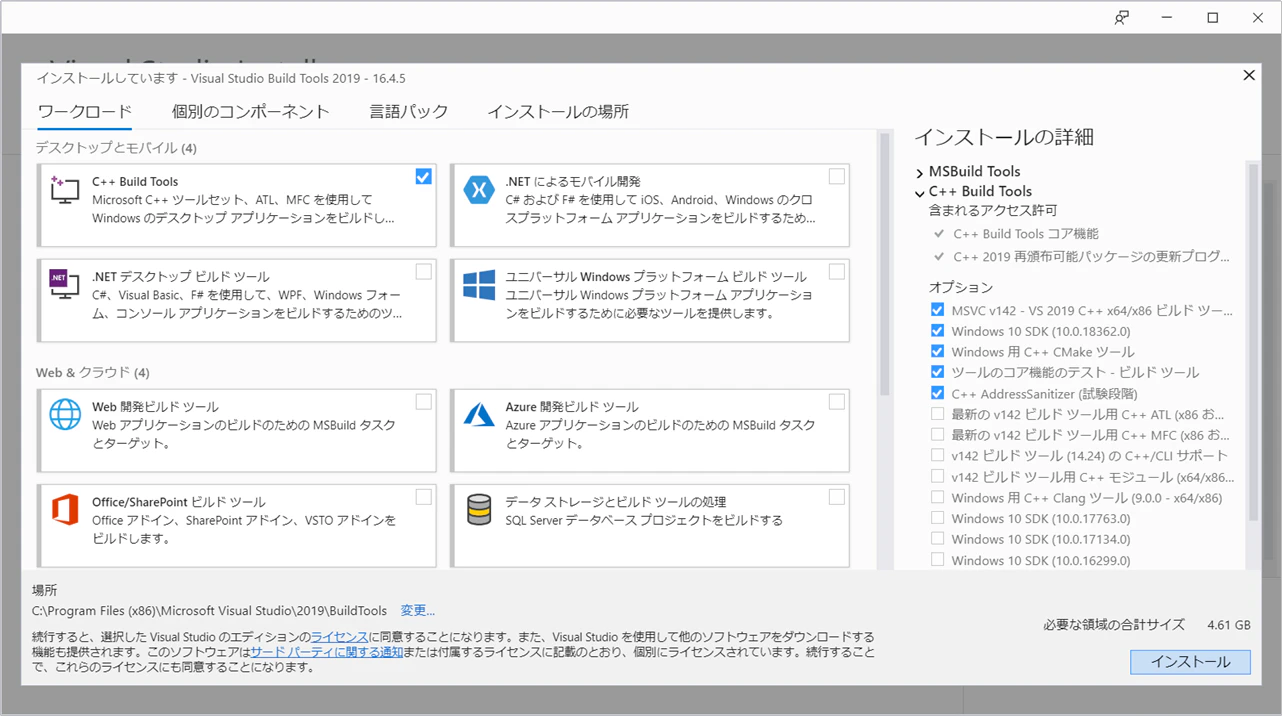The image size is (1282, 716).
Task: Open the 言語パック tab
Action: 409,112
